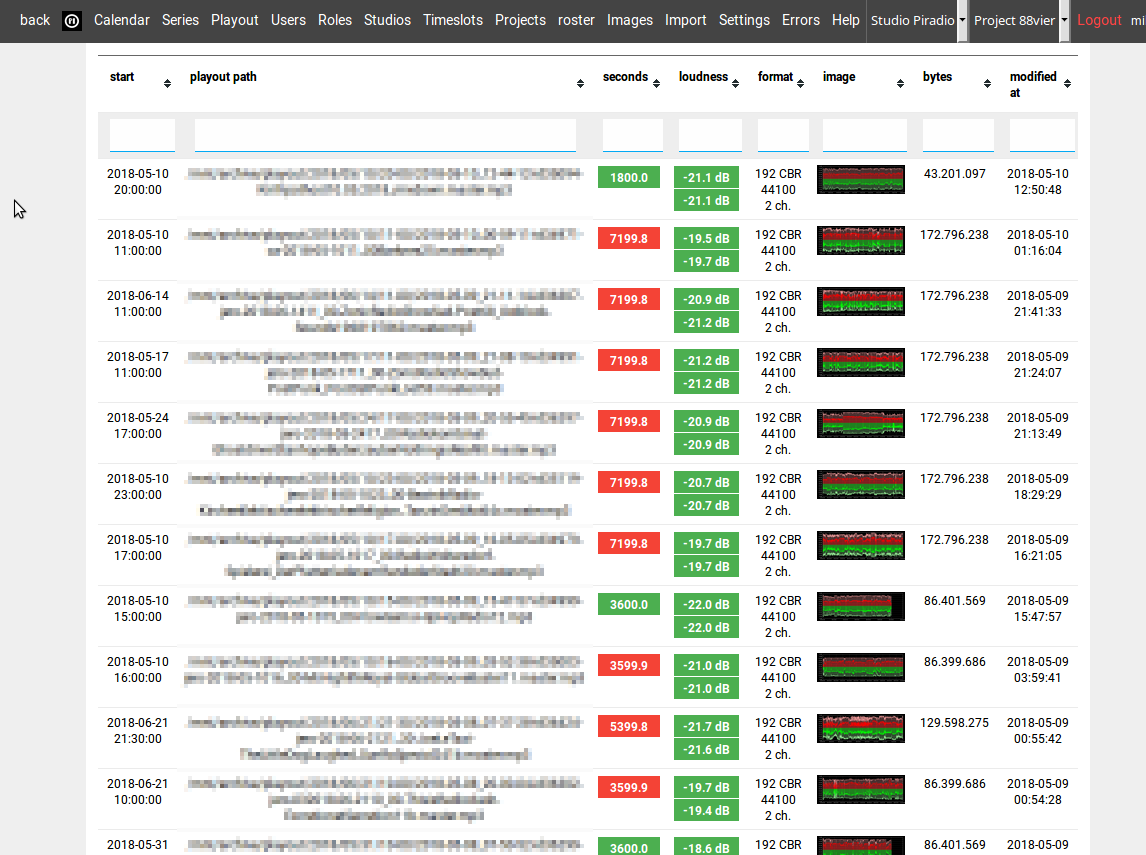This screenshot has height=855, width=1146.
Task: Click the playout path filter field
Action: [385, 133]
